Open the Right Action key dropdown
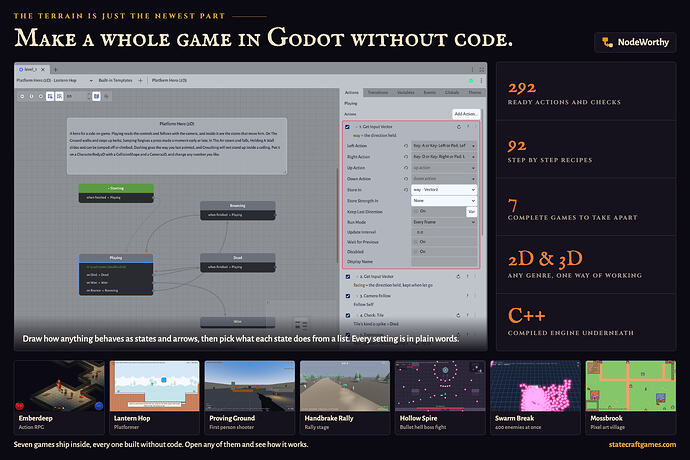 tap(444, 157)
